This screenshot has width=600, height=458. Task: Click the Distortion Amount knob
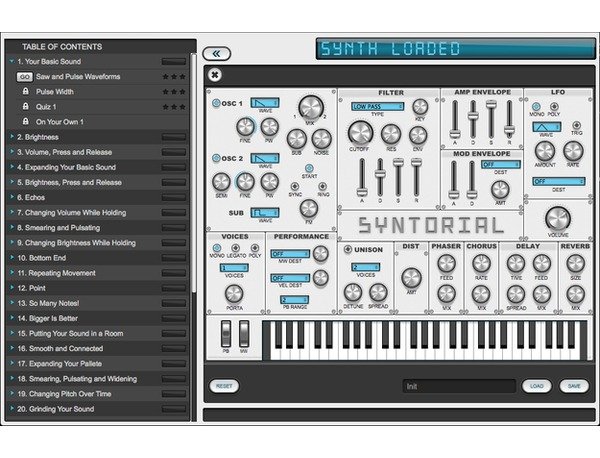click(x=411, y=277)
